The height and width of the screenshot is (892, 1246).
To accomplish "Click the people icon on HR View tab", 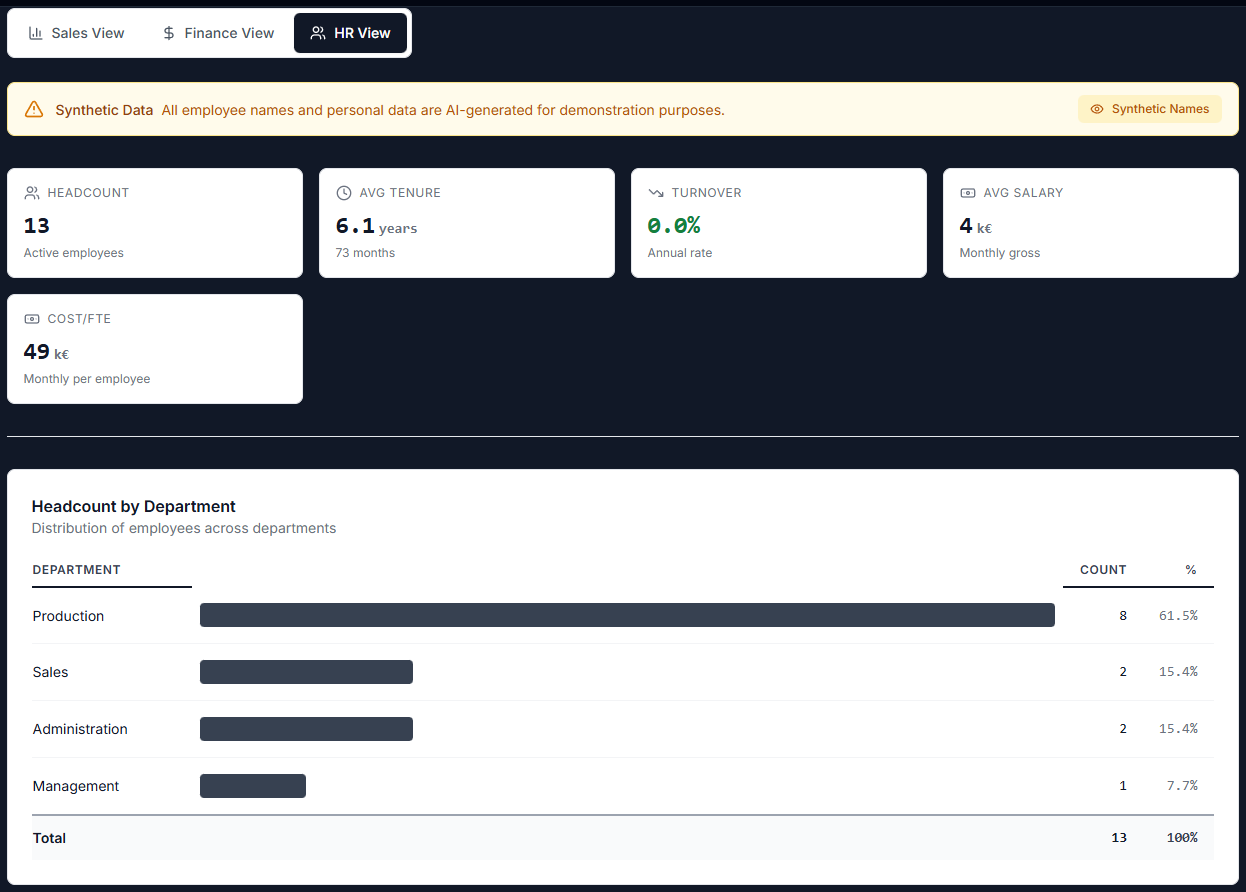I will [318, 32].
